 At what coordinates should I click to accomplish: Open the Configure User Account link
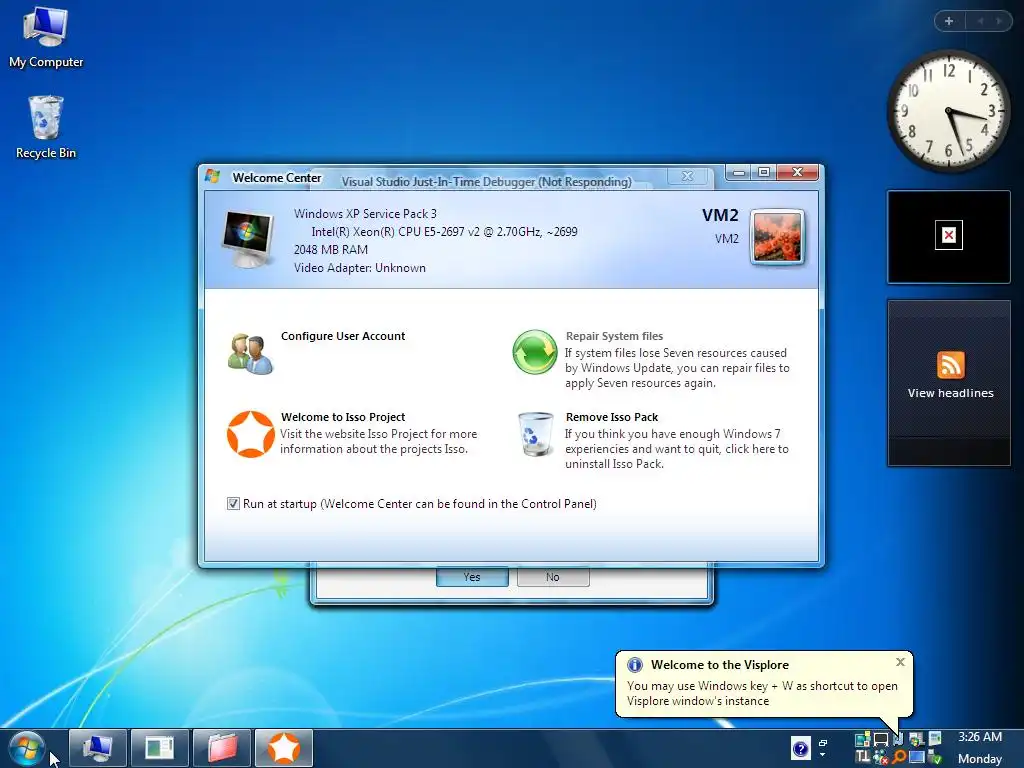[343, 336]
